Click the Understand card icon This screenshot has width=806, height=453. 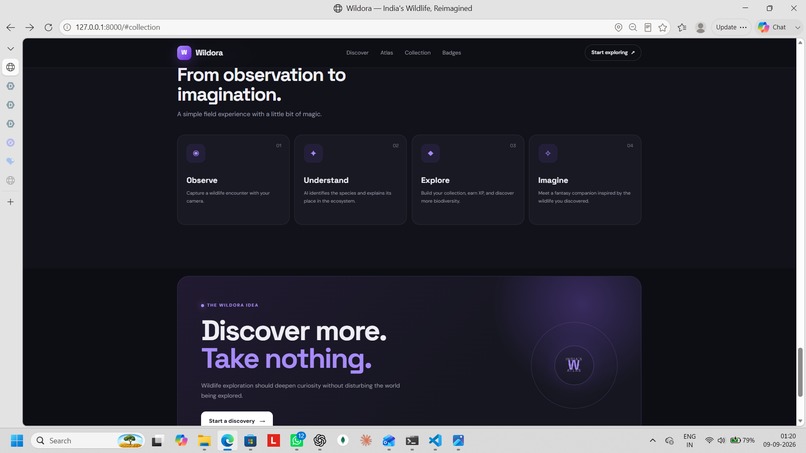313,153
